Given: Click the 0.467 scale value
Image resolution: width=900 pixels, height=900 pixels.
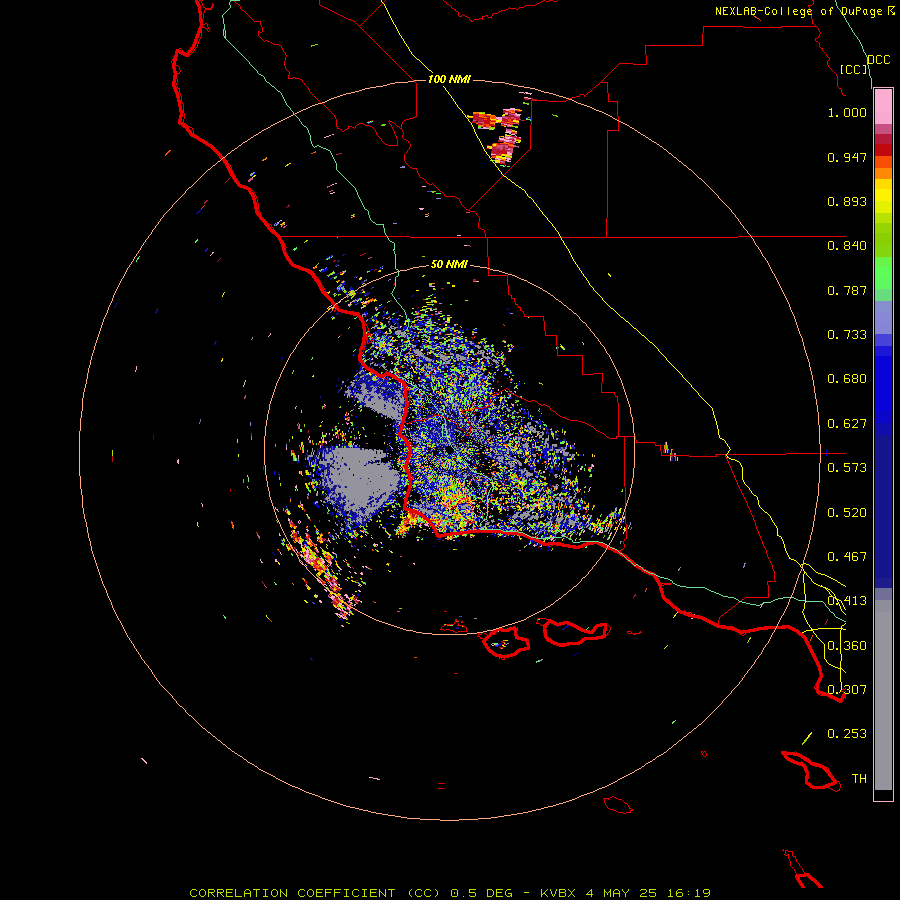Looking at the screenshot, I should 847,557.
